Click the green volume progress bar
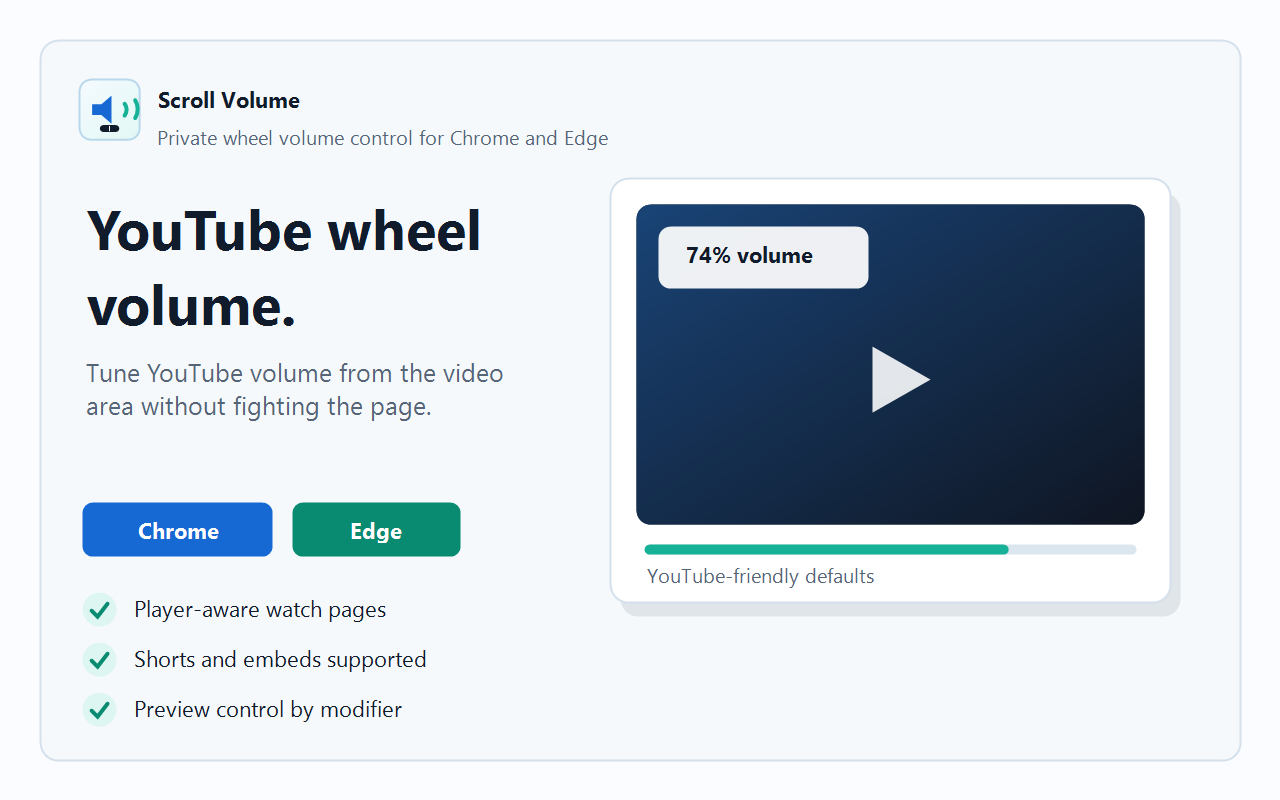Screen dimensions: 1280x800 pos(826,549)
